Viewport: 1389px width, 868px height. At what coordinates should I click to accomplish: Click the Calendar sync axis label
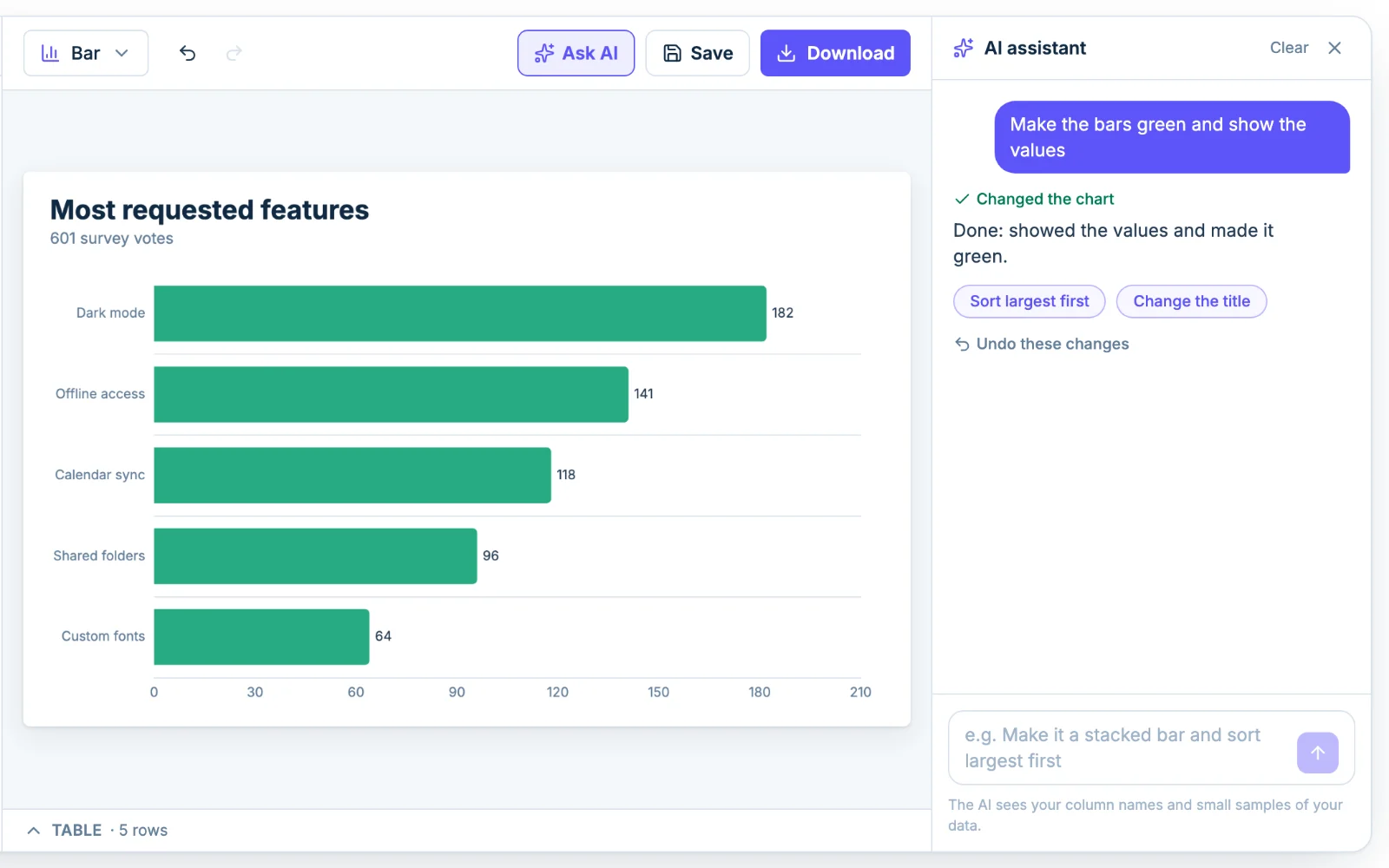pyautogui.click(x=100, y=475)
